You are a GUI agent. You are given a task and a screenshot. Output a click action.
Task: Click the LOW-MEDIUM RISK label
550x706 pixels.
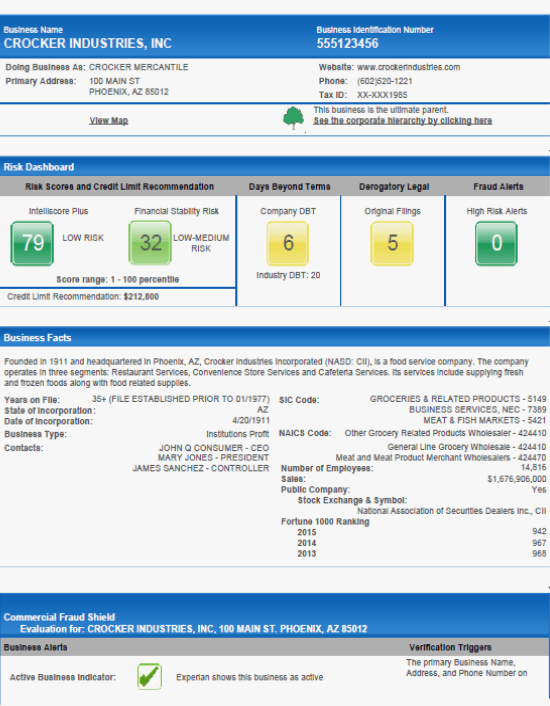(x=201, y=243)
